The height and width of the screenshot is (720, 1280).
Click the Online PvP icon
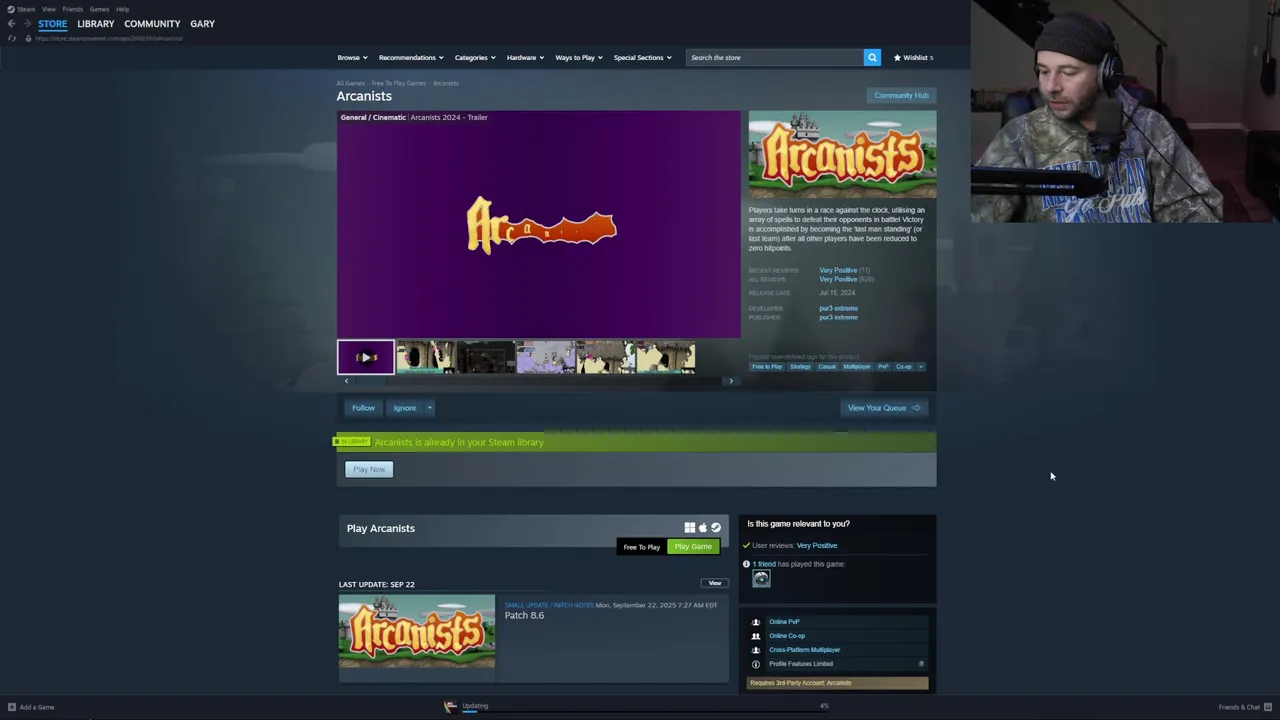(756, 622)
